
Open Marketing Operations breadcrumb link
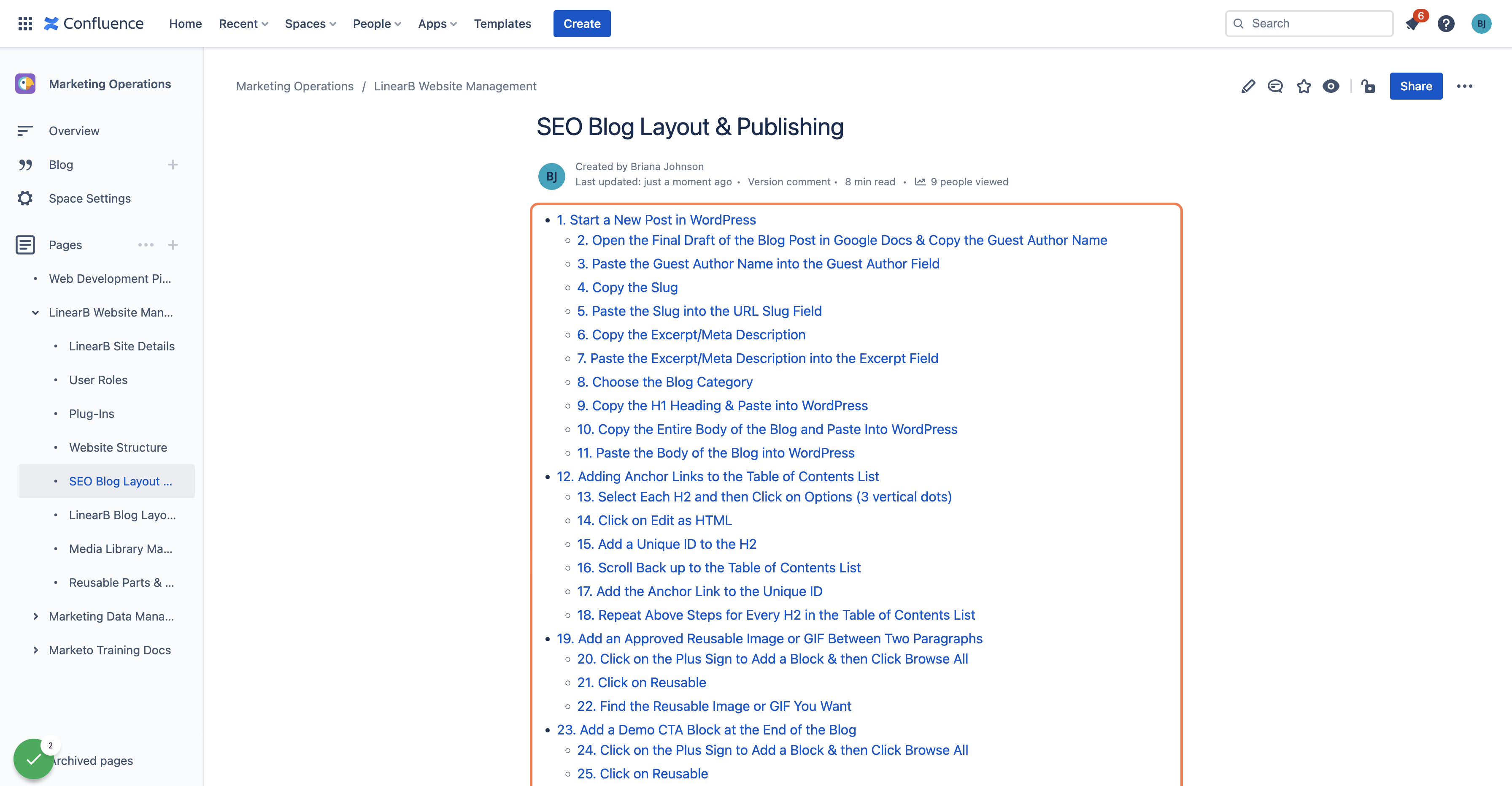tap(294, 87)
